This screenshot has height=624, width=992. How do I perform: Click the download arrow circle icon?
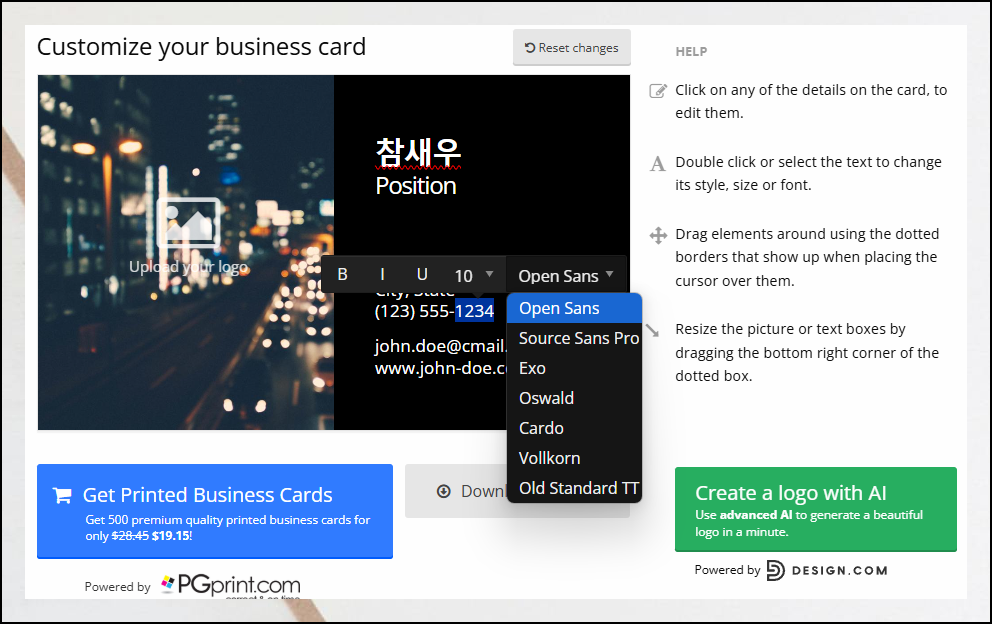pyautogui.click(x=444, y=491)
